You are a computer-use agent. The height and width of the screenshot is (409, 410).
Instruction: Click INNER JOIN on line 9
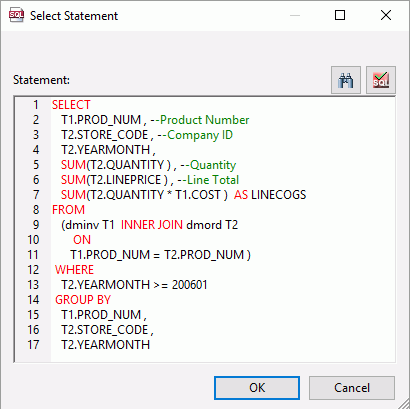coord(152,225)
